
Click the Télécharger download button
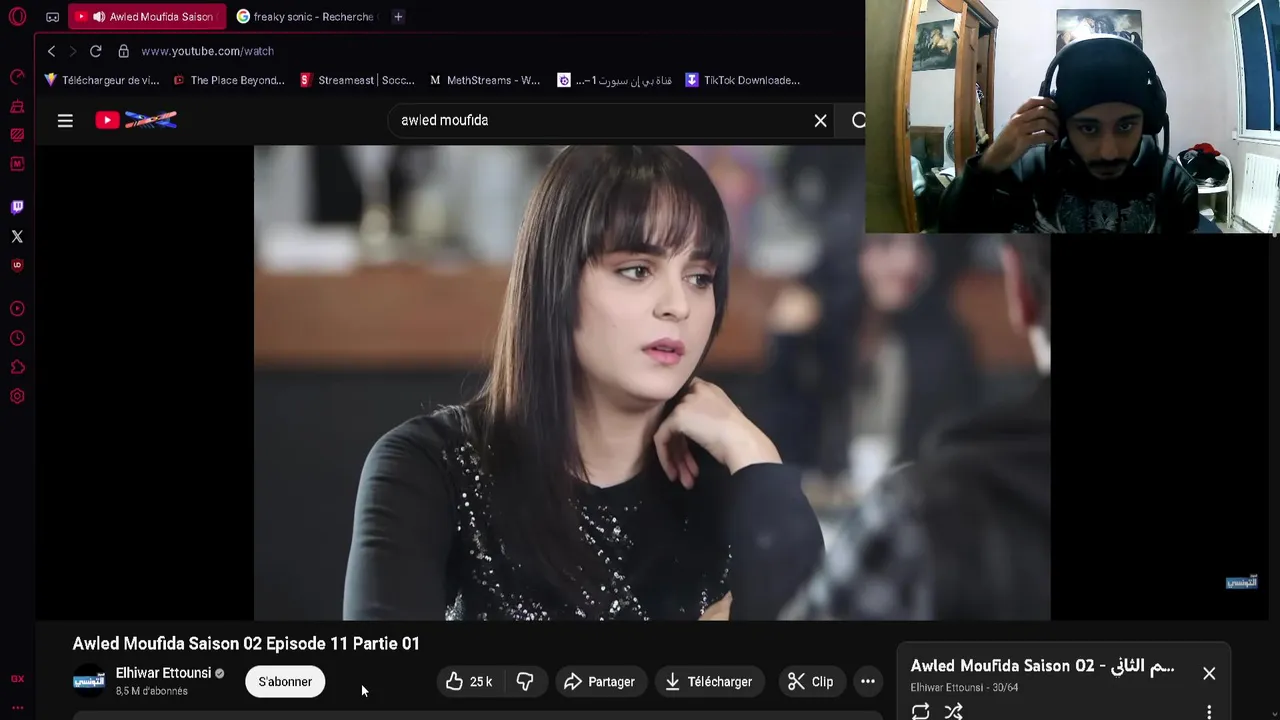[709, 681]
